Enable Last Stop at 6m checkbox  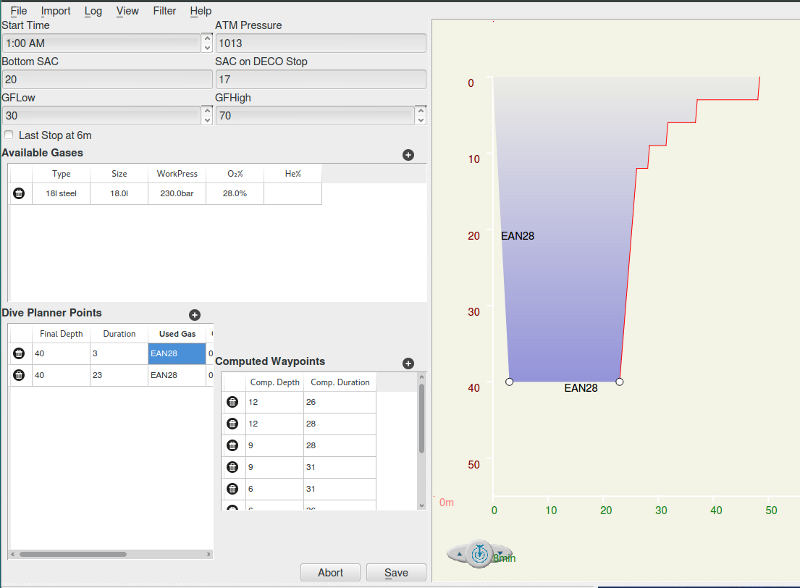[9, 135]
